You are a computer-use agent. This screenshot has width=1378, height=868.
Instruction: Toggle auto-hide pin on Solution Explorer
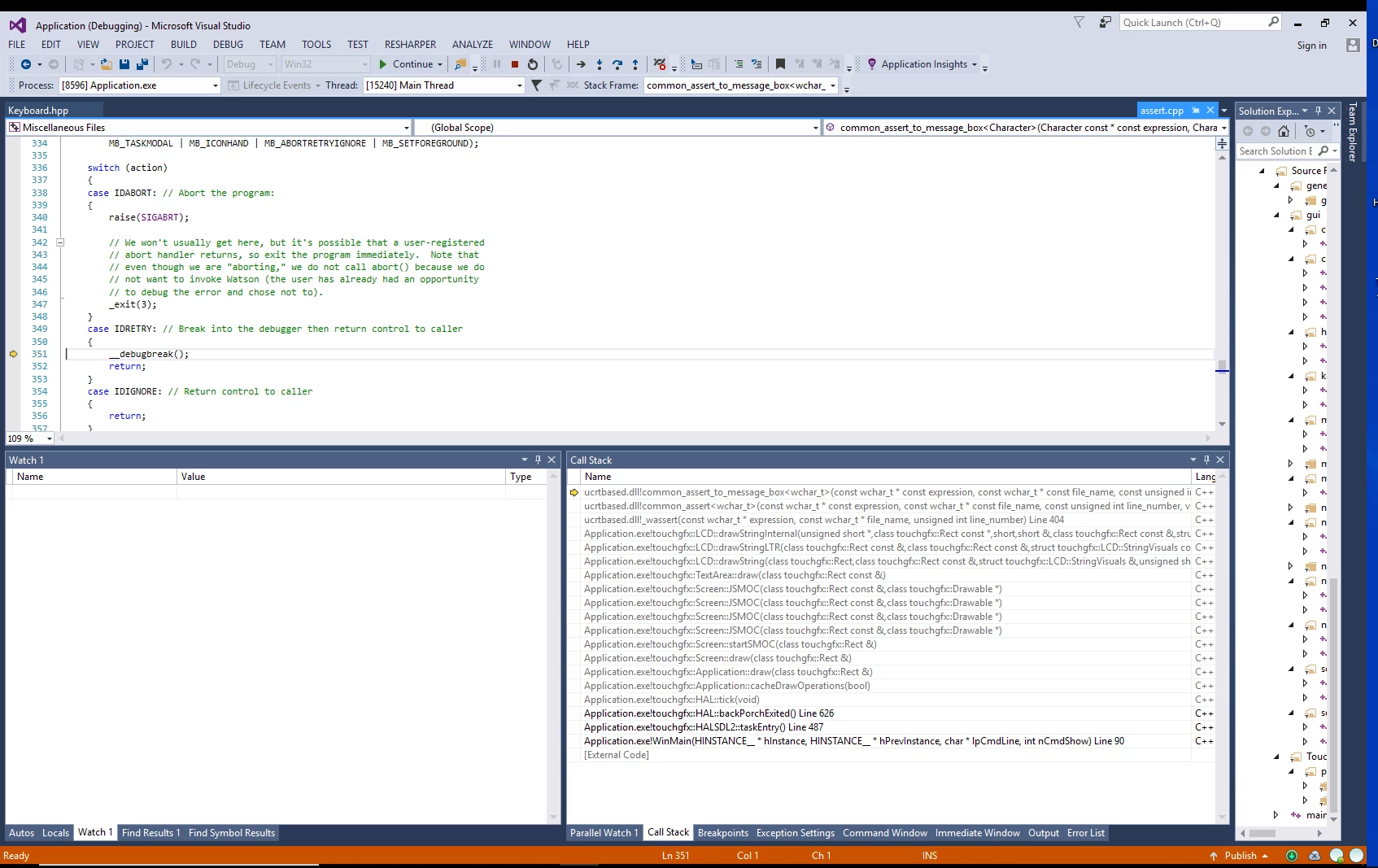(1318, 111)
